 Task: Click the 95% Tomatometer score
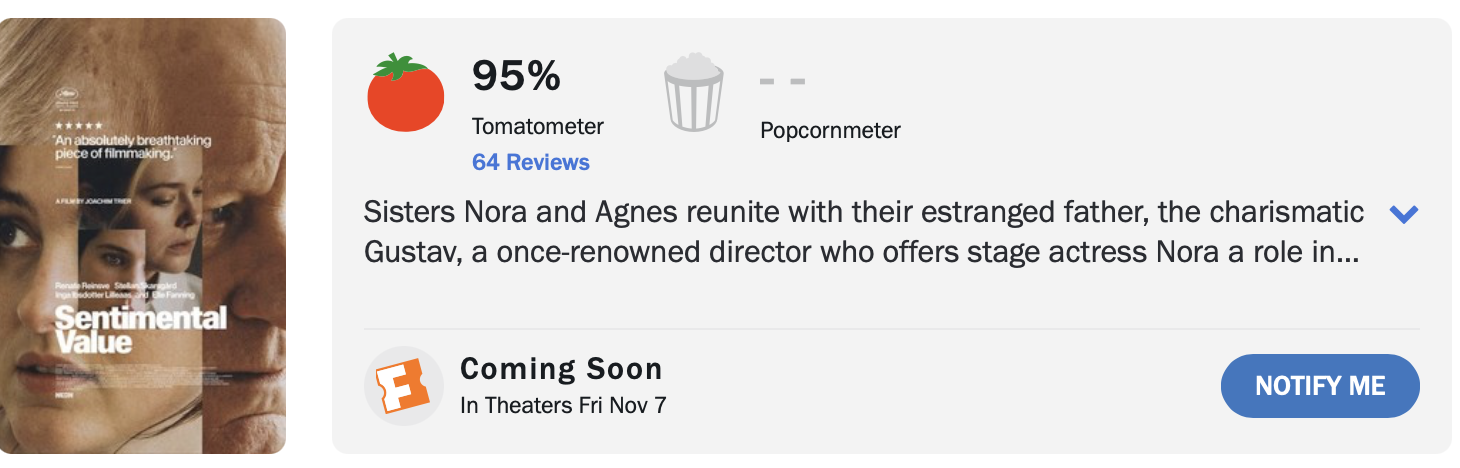point(516,76)
